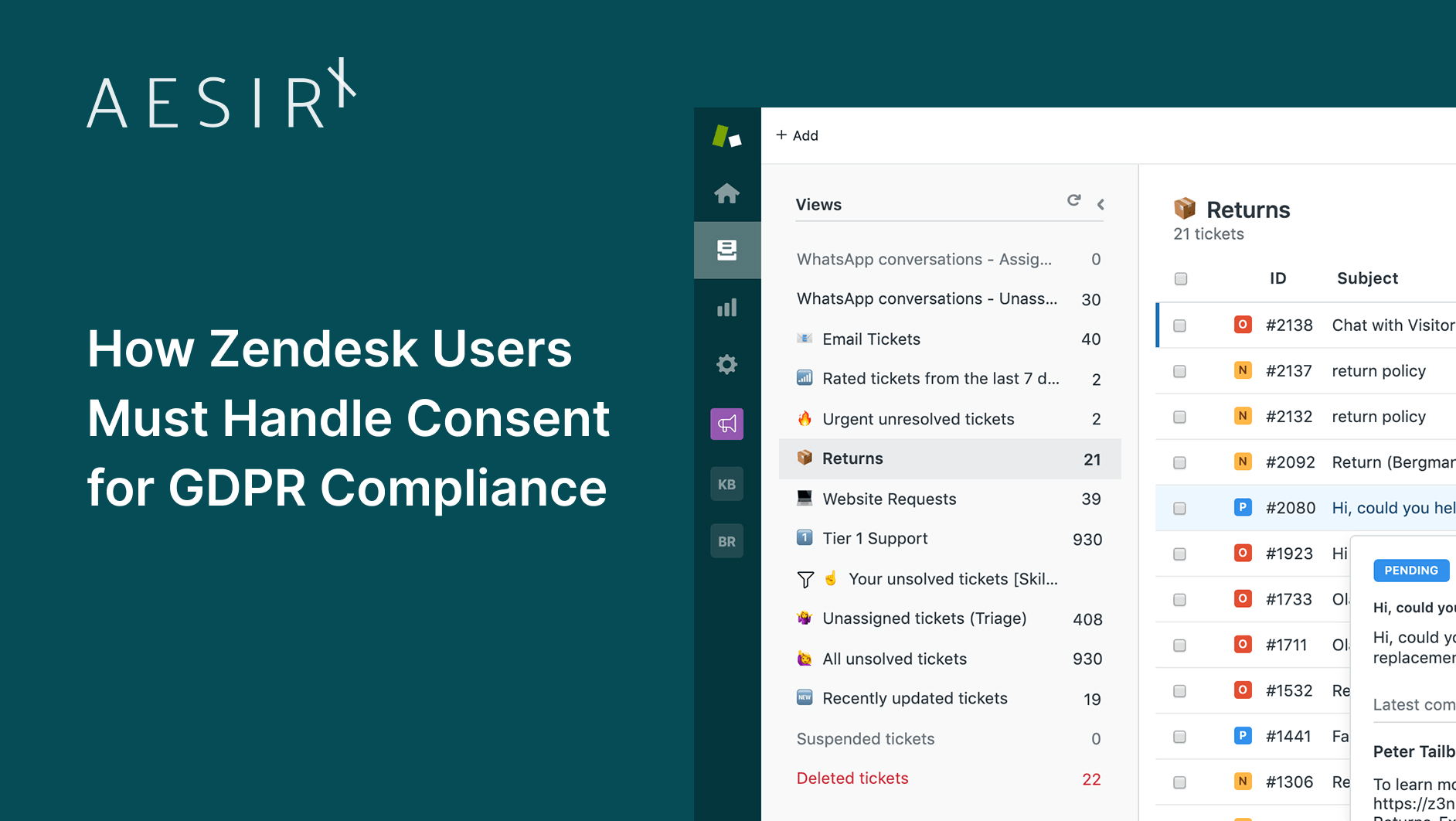
Task: Click the pending status badge on #2080
Action: coord(1242,507)
